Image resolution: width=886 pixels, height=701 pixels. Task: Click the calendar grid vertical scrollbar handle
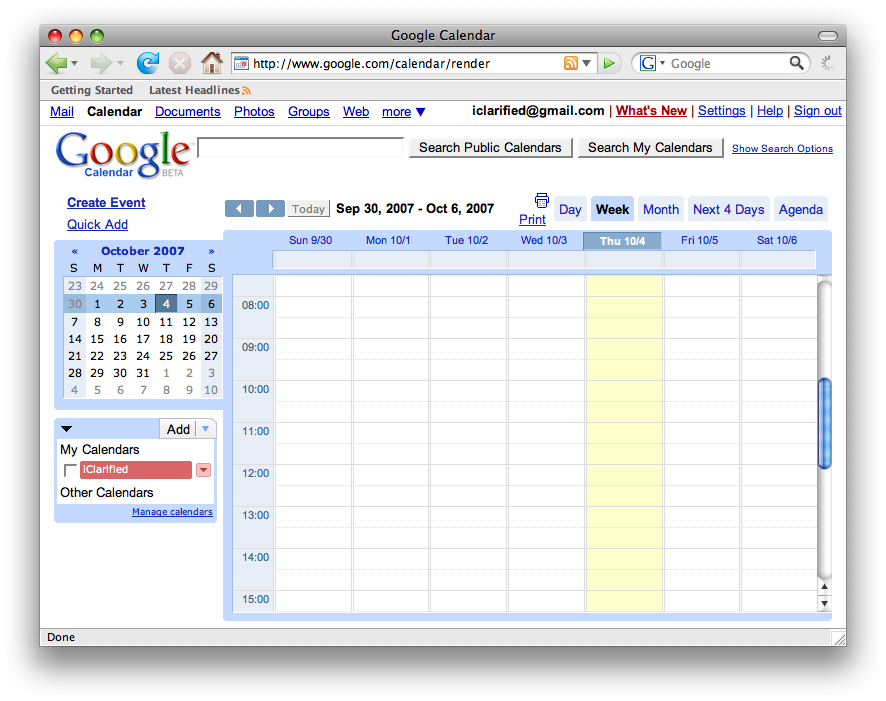pos(824,423)
